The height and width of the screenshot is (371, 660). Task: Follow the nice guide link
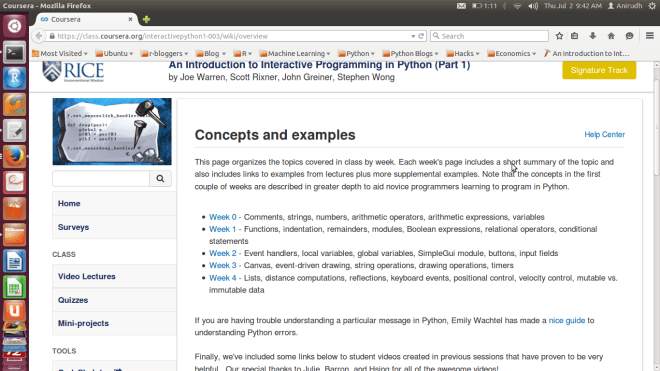point(567,320)
